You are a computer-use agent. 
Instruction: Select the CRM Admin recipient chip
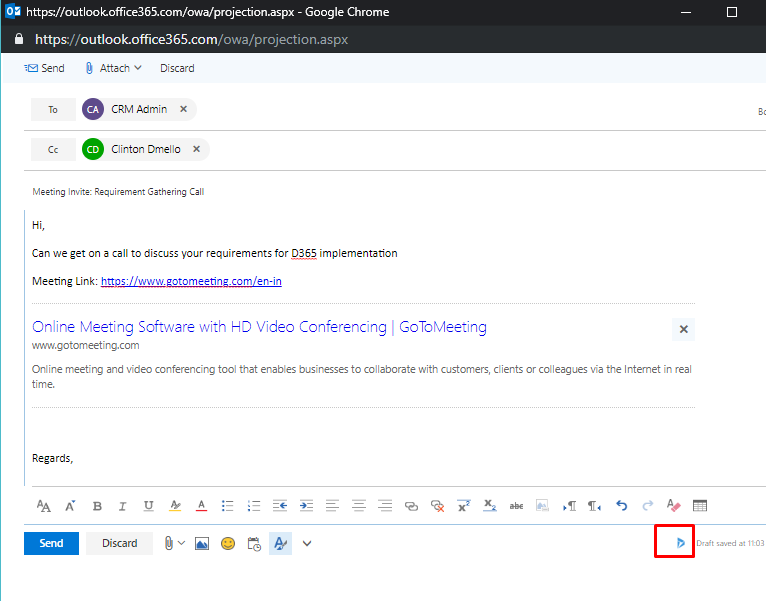click(139, 109)
